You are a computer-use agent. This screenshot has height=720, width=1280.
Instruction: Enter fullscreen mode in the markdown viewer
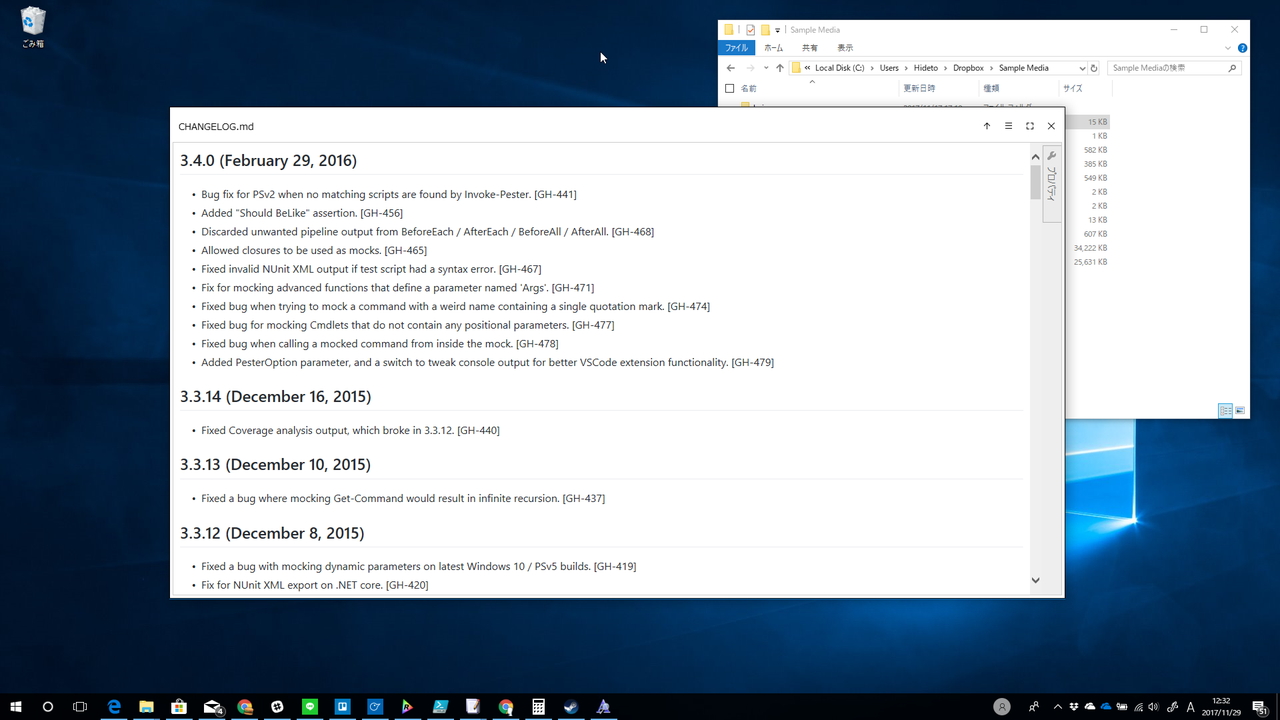click(1029, 126)
